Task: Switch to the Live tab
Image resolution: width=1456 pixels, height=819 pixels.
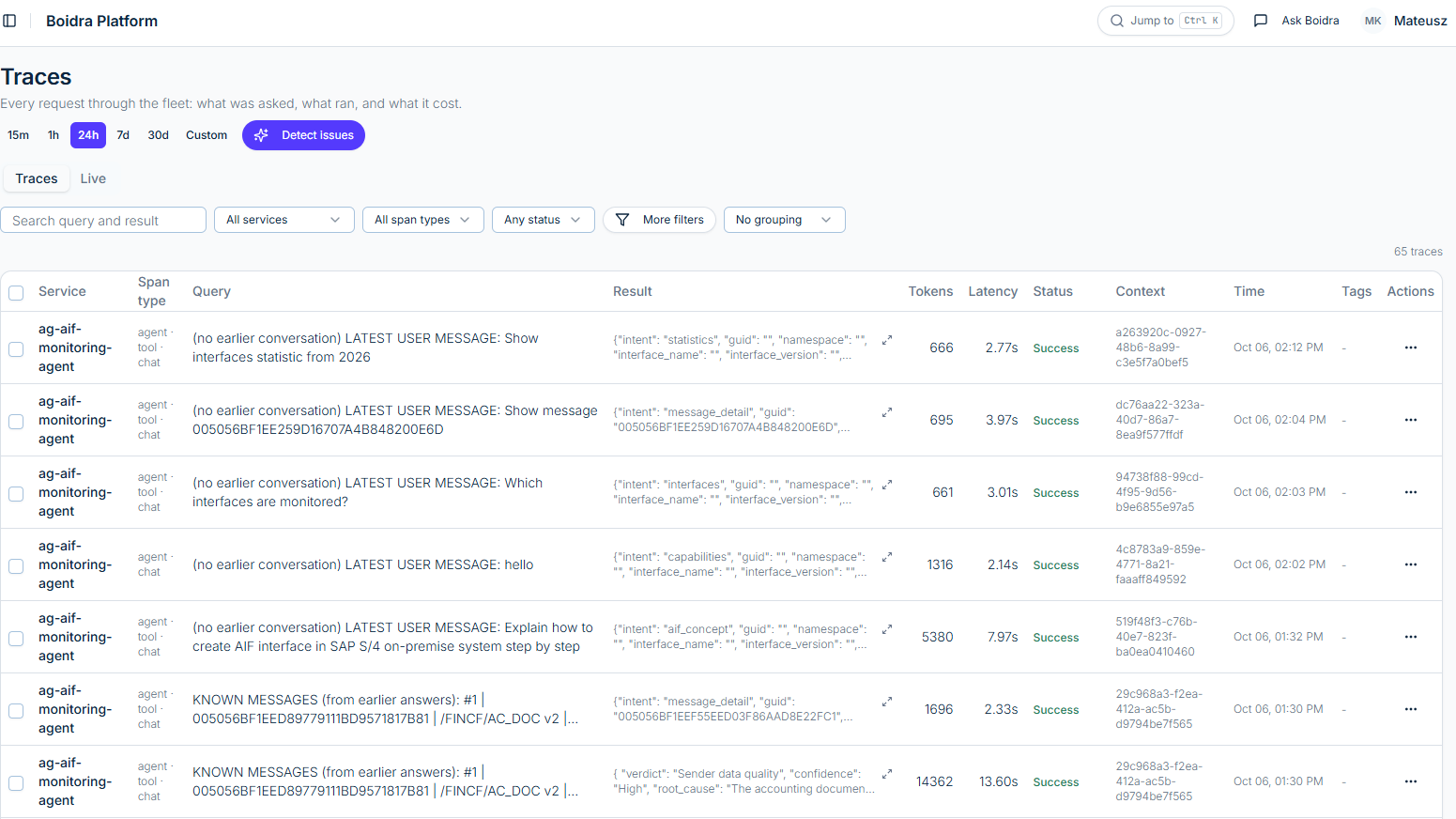Action: (93, 178)
